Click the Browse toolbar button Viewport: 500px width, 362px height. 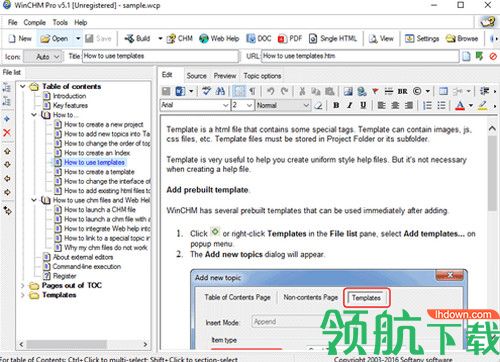pyautogui.click(x=462, y=39)
